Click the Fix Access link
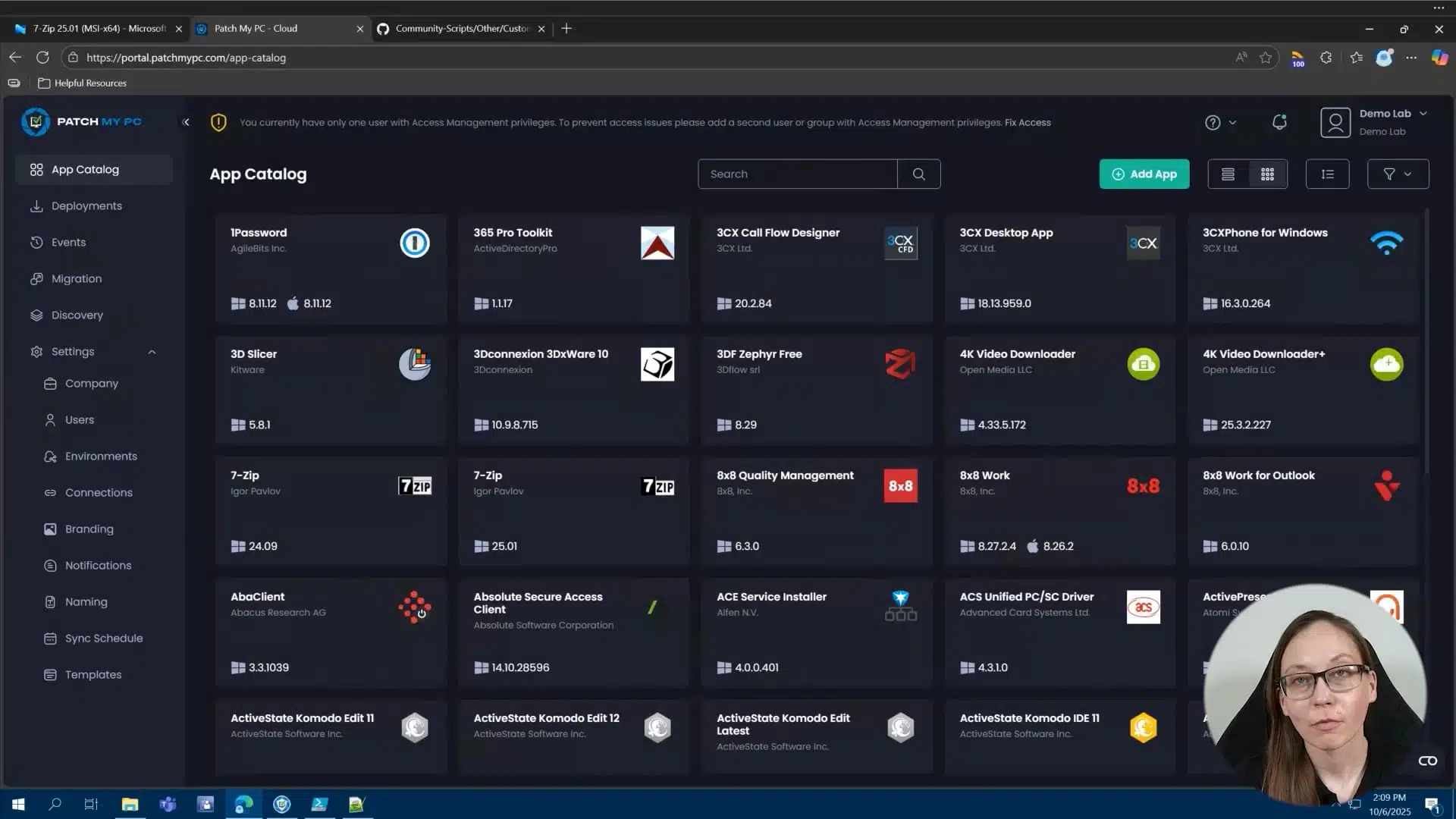 [1028, 122]
